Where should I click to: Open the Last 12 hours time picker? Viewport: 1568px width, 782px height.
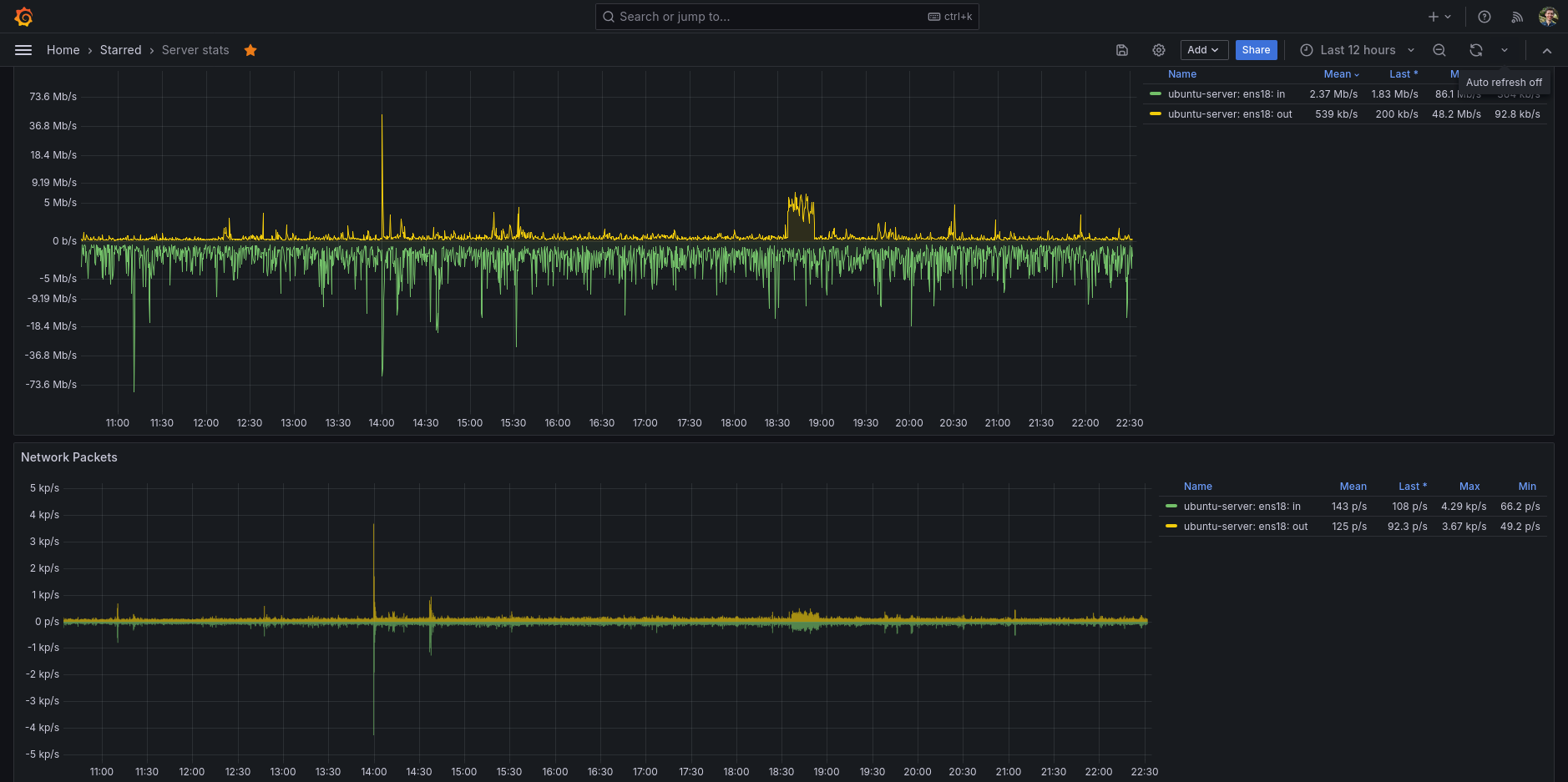pyautogui.click(x=1357, y=50)
